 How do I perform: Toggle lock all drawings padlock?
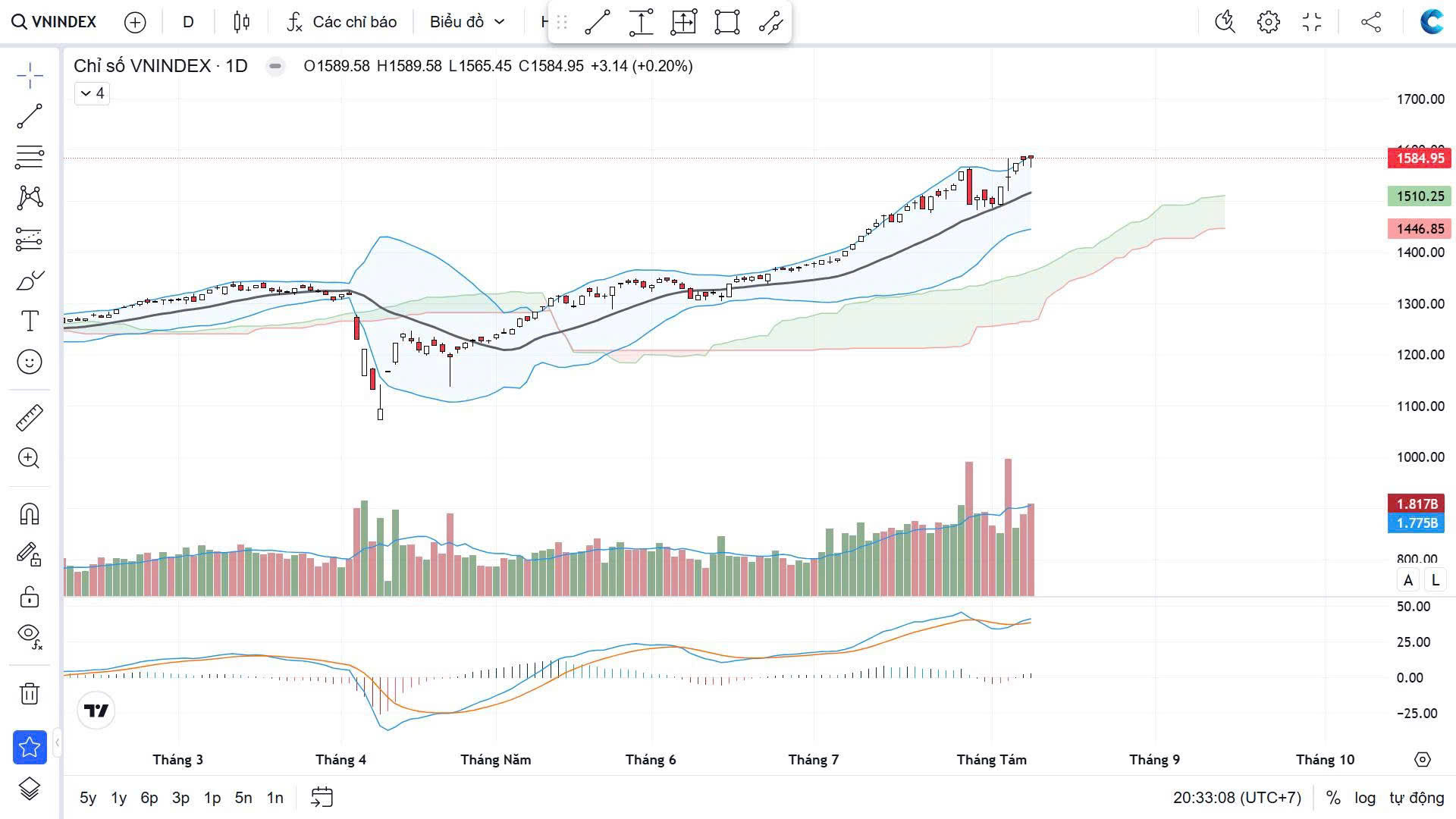[30, 597]
